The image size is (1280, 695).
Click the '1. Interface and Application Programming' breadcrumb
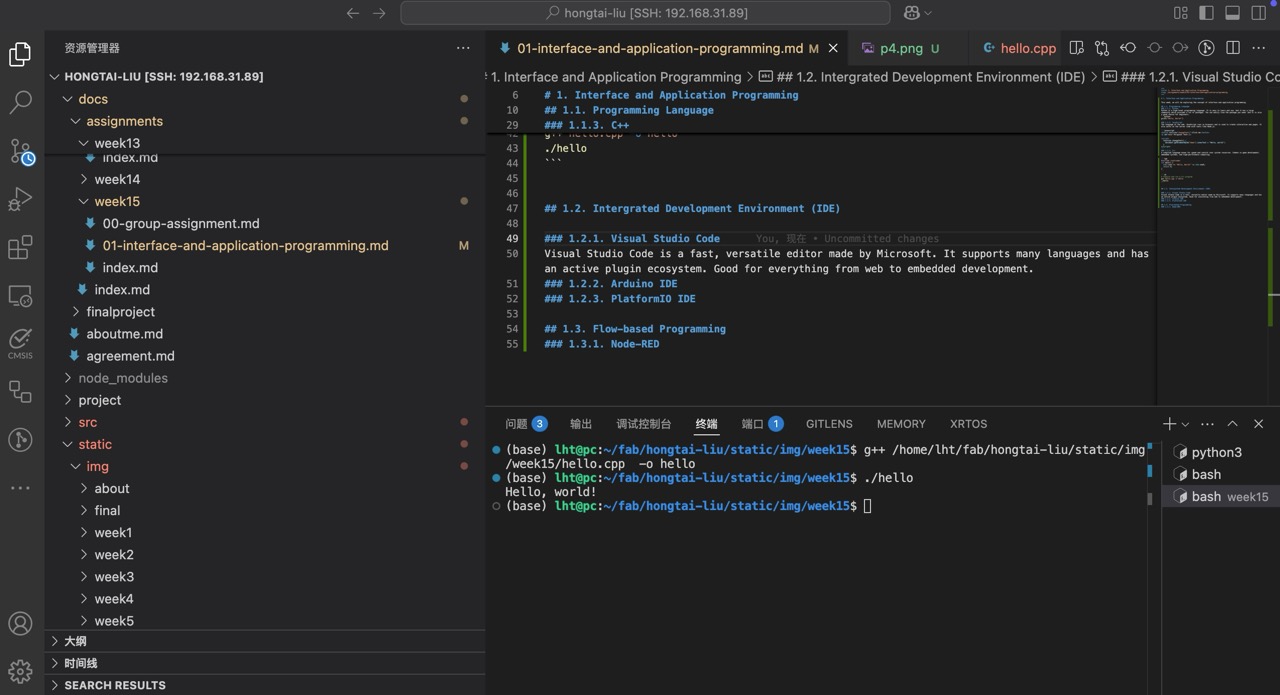pos(616,77)
